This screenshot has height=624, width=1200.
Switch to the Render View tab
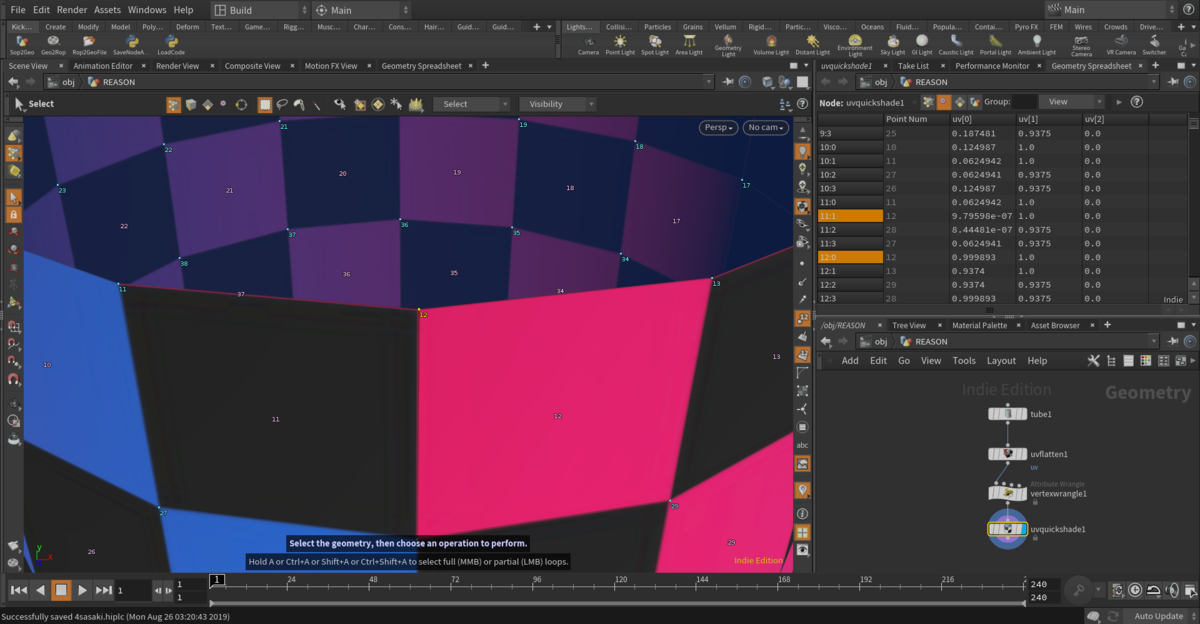pos(177,66)
